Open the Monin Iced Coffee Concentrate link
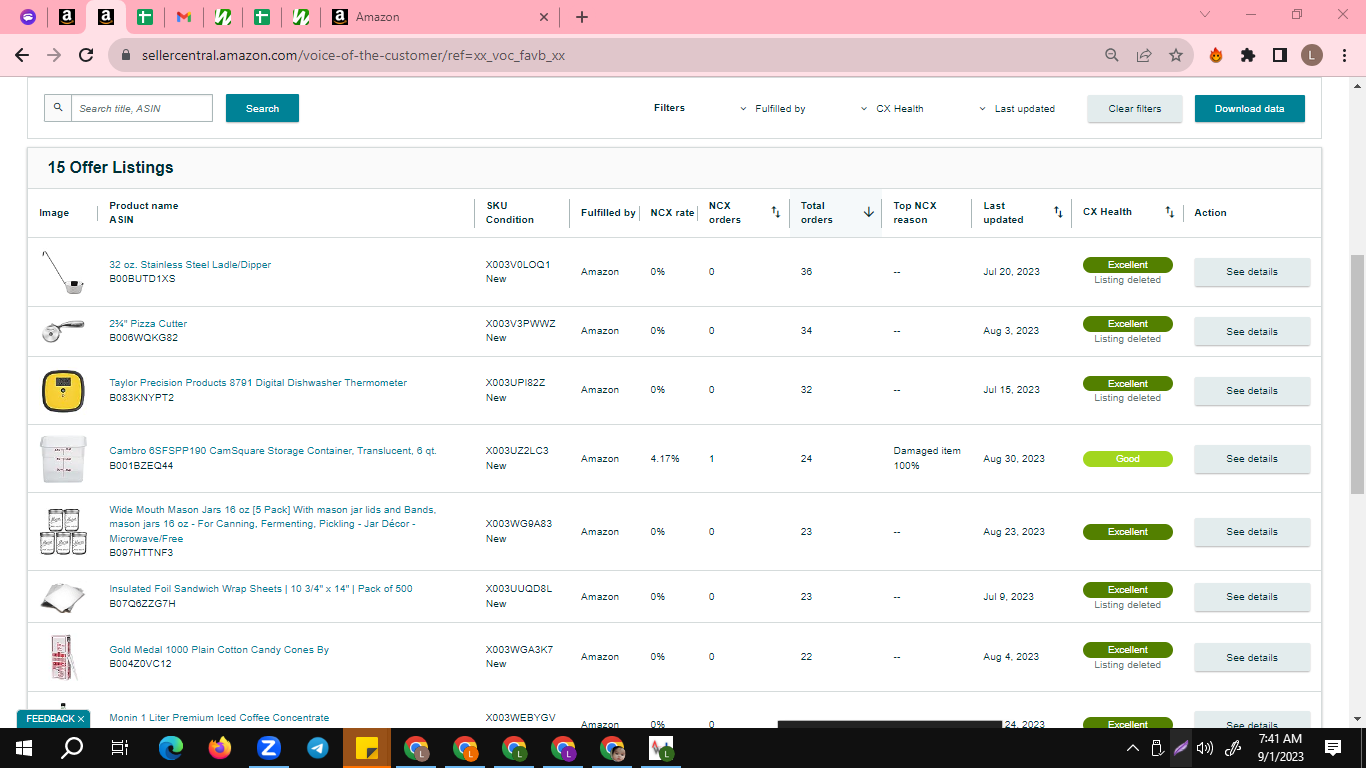The height and width of the screenshot is (768, 1366). click(x=219, y=718)
